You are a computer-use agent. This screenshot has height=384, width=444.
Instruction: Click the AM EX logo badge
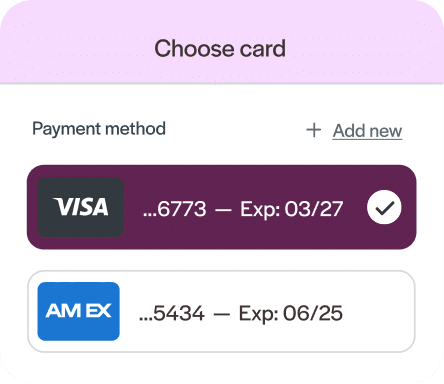click(79, 311)
